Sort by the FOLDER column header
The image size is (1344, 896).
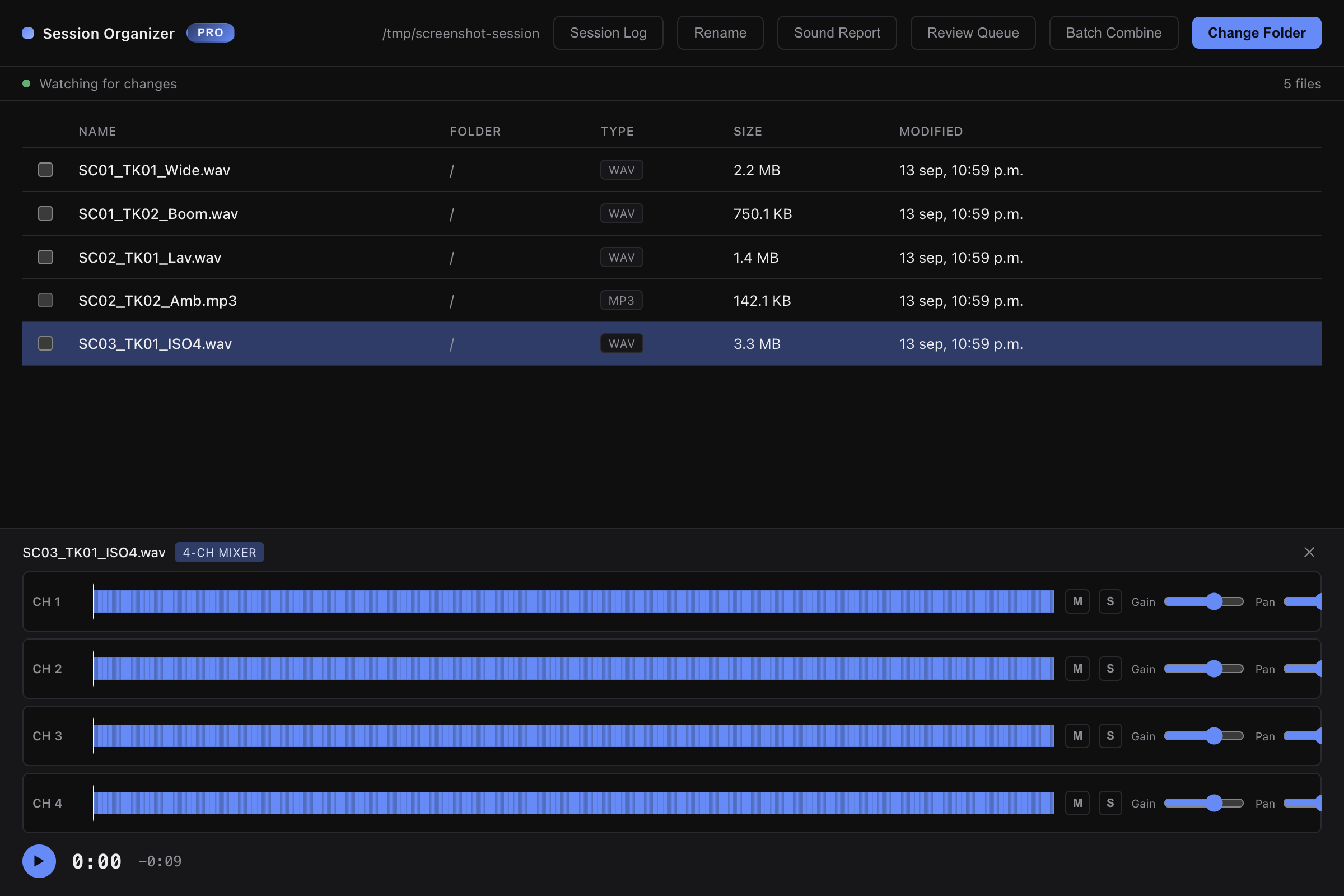click(475, 132)
